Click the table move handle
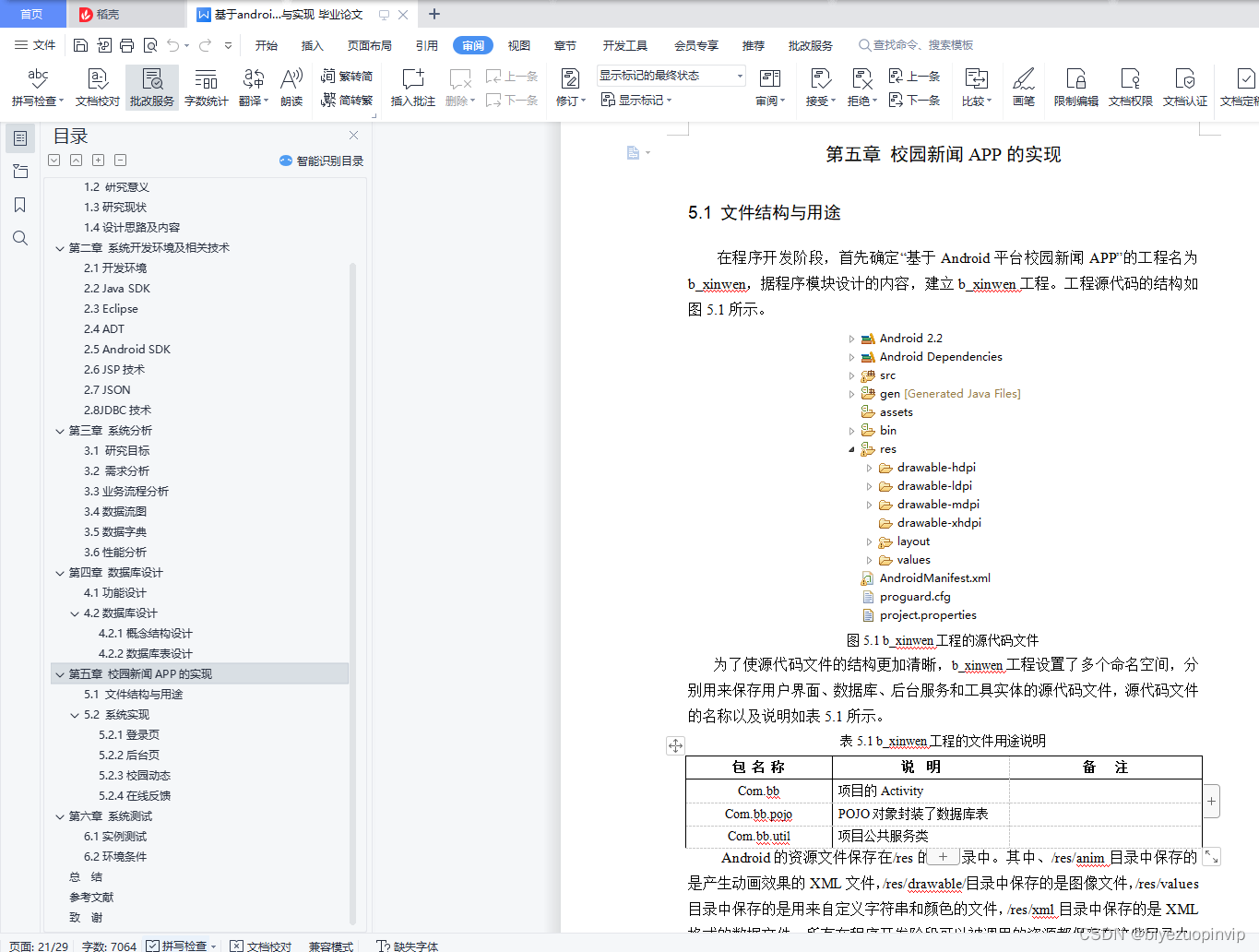 coord(675,745)
